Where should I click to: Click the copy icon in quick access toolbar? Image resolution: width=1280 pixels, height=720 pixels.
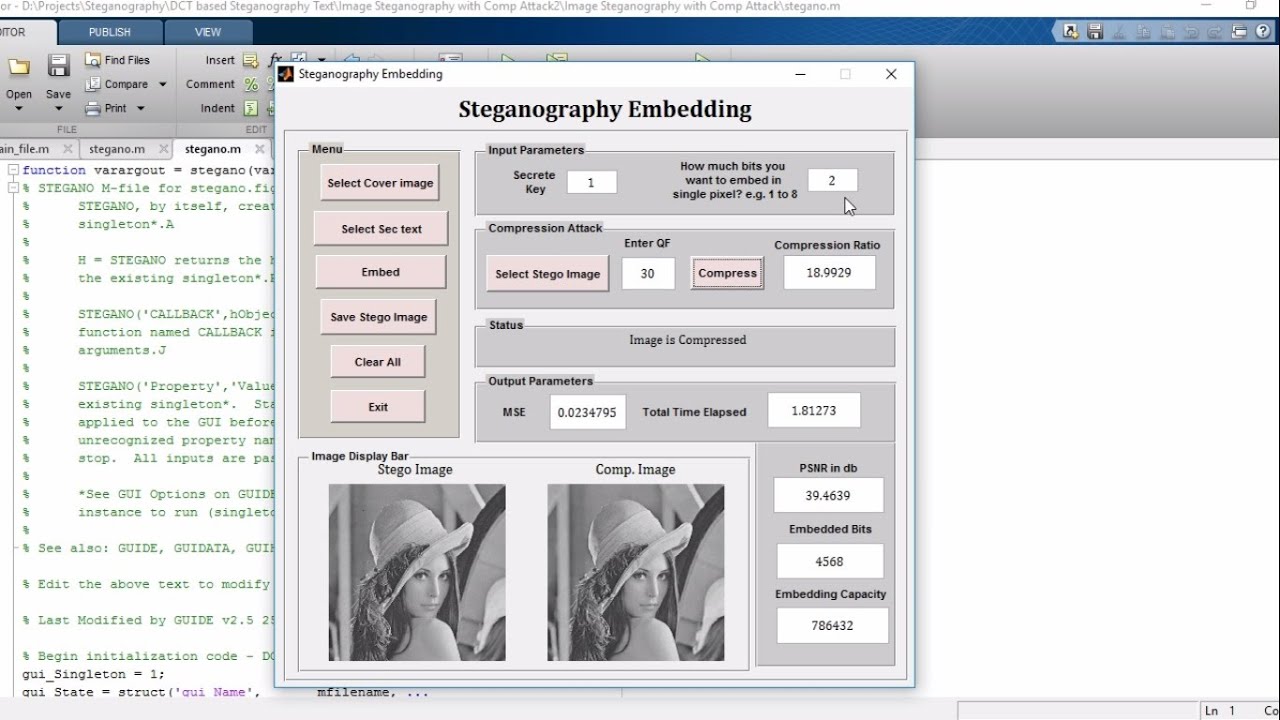[x=1143, y=31]
